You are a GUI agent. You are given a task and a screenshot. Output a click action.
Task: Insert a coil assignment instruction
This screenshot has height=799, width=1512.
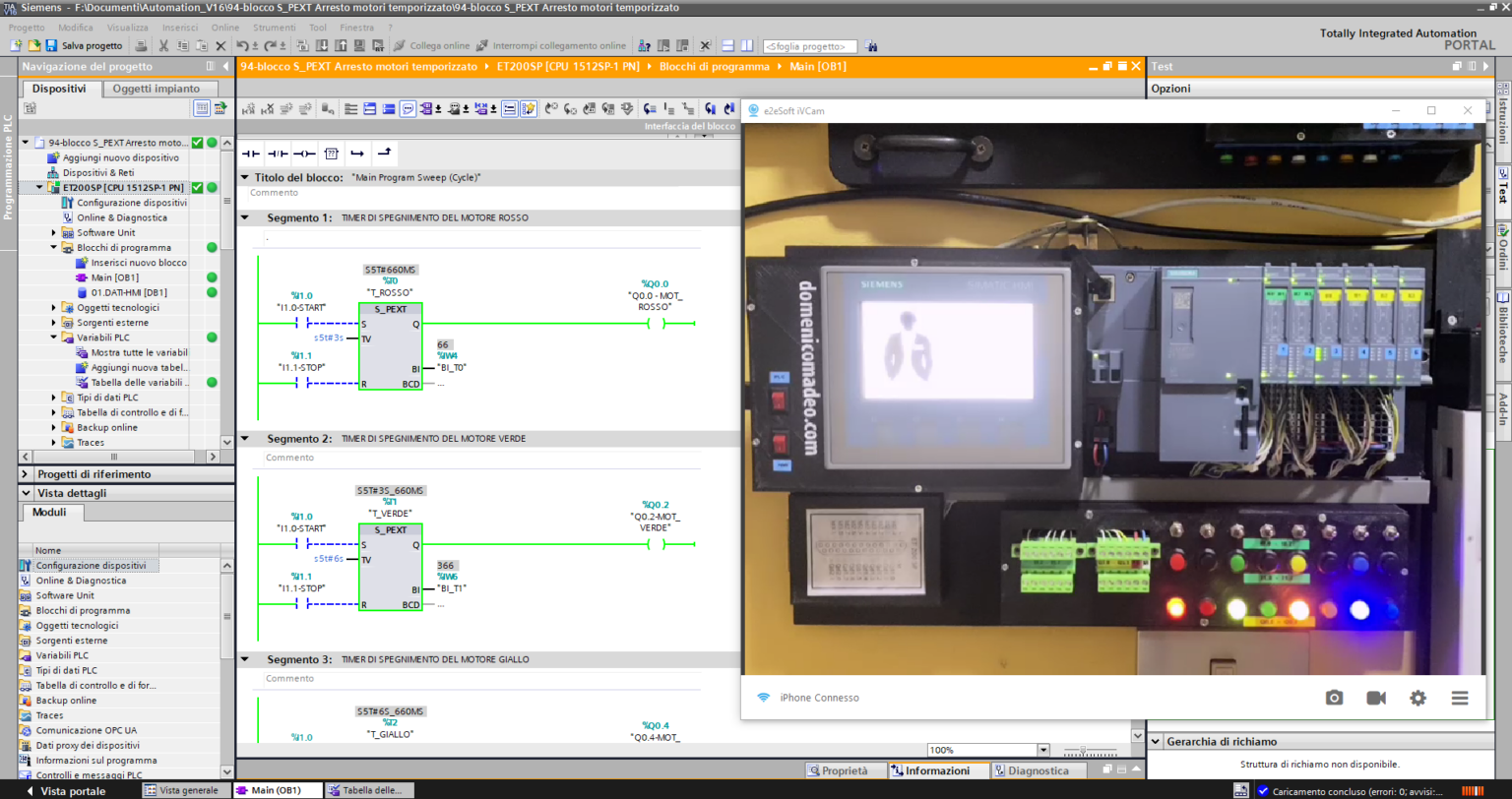tap(305, 154)
